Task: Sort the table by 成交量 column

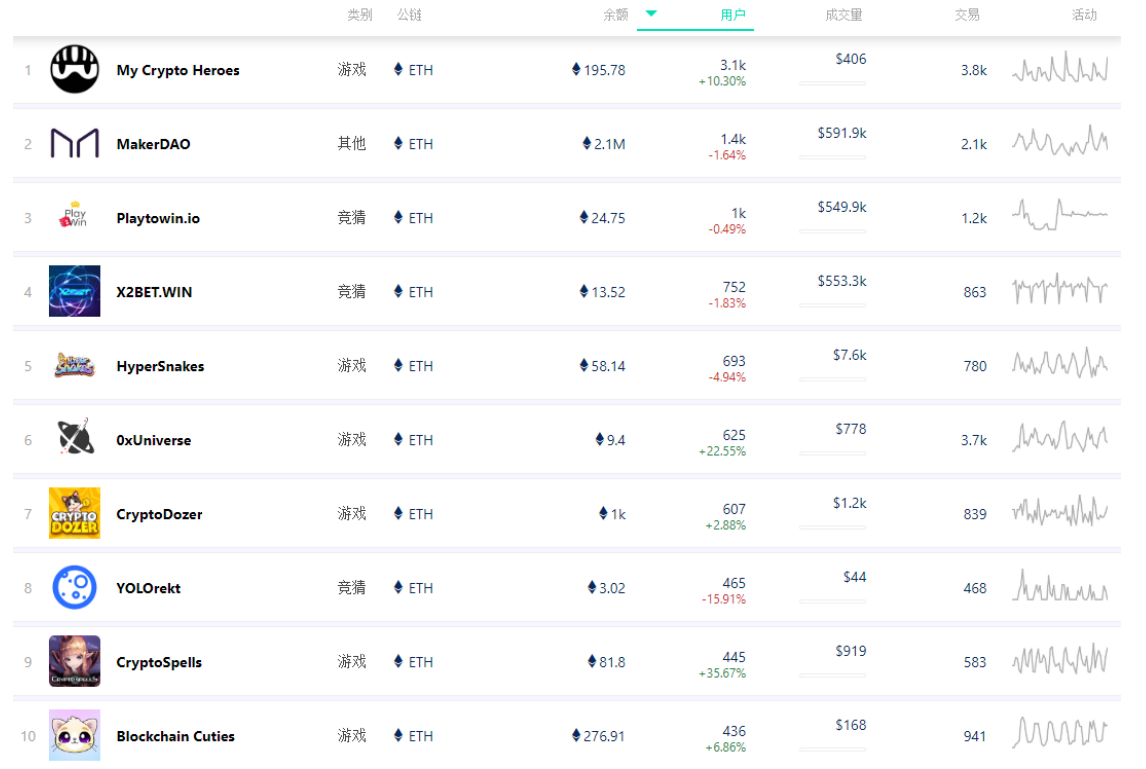Action: (844, 15)
